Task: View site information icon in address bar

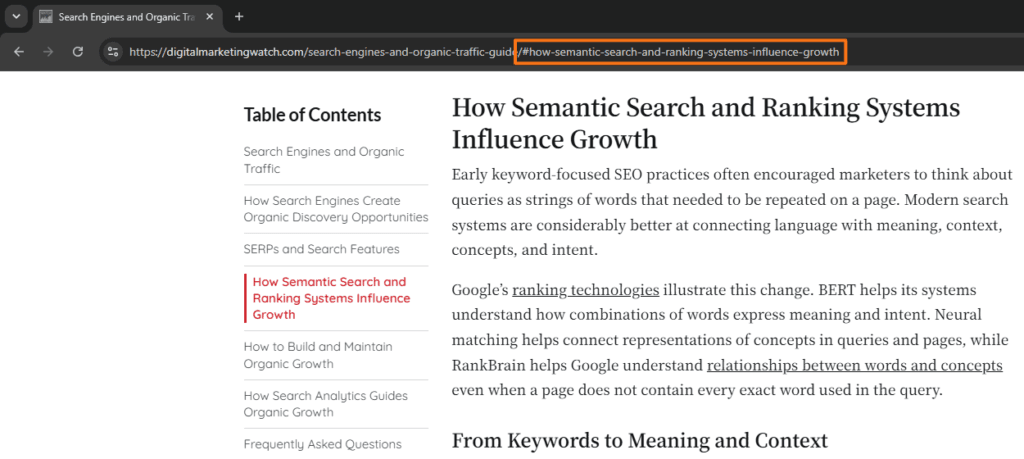Action: pyautogui.click(x=112, y=52)
